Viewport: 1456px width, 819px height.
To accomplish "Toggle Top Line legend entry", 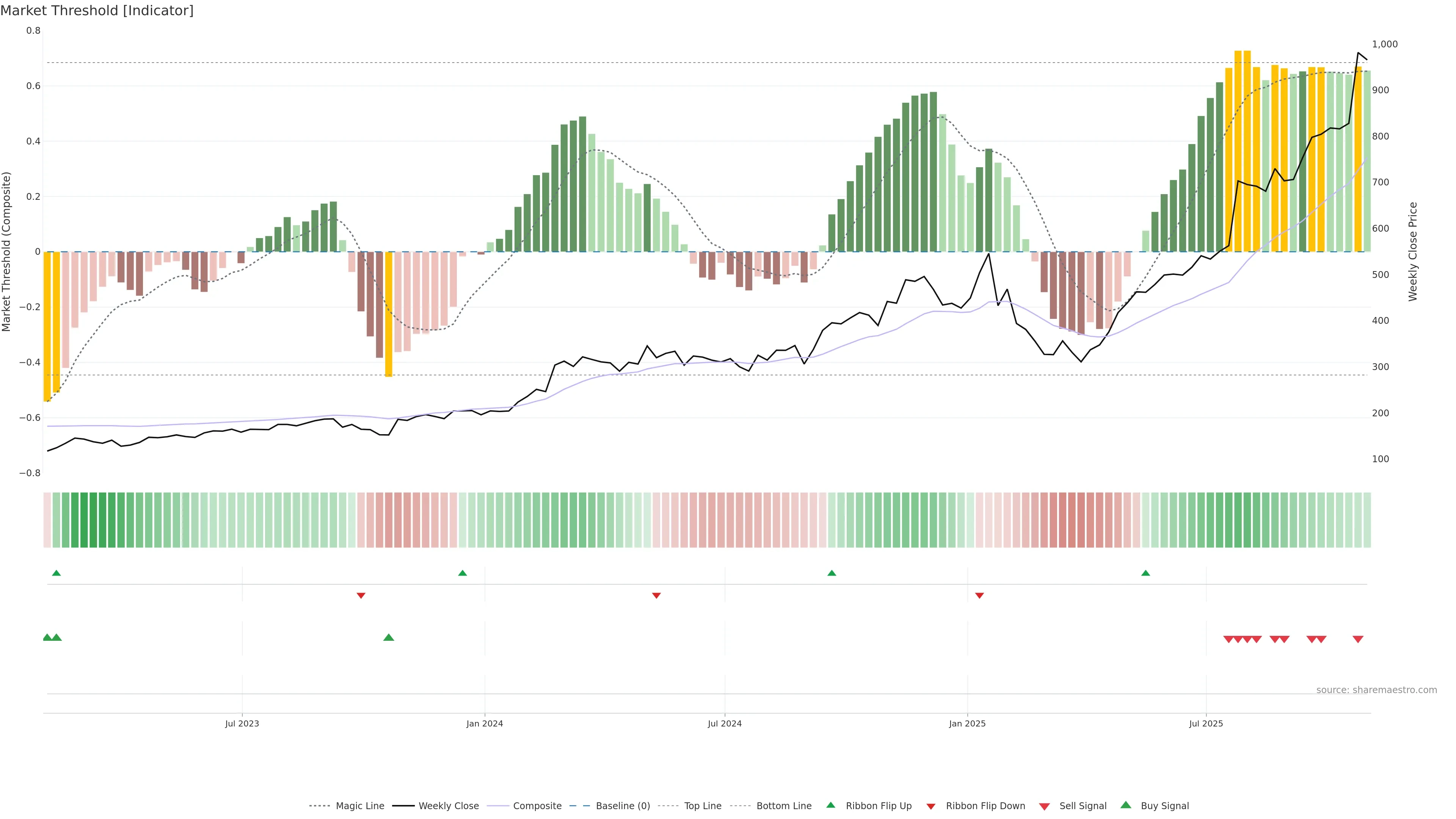I will 703,806.
